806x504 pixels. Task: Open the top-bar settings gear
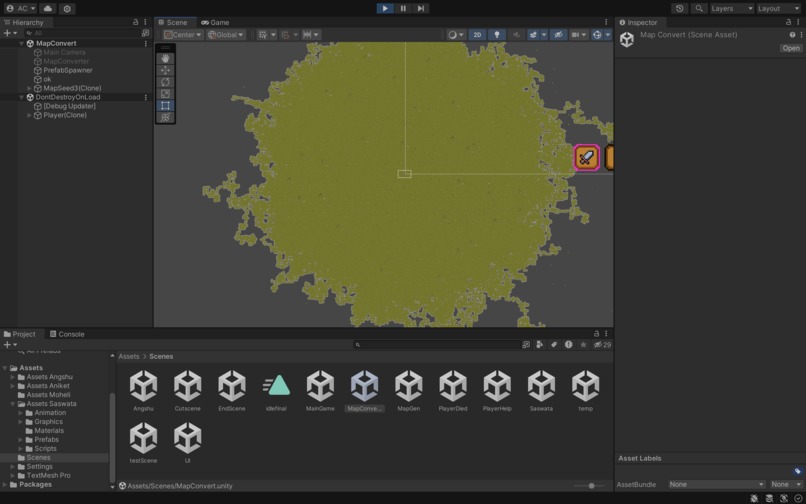click(67, 8)
